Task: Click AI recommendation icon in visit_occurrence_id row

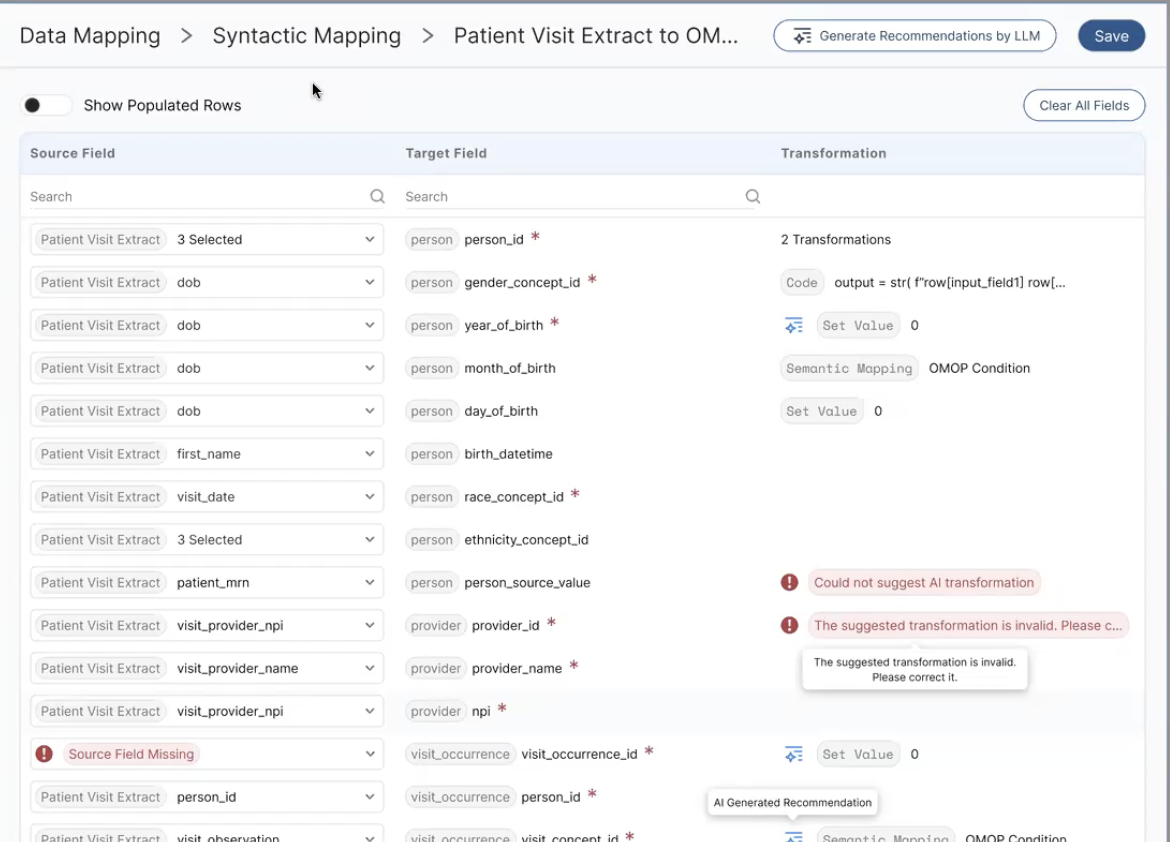Action: pyautogui.click(x=794, y=755)
